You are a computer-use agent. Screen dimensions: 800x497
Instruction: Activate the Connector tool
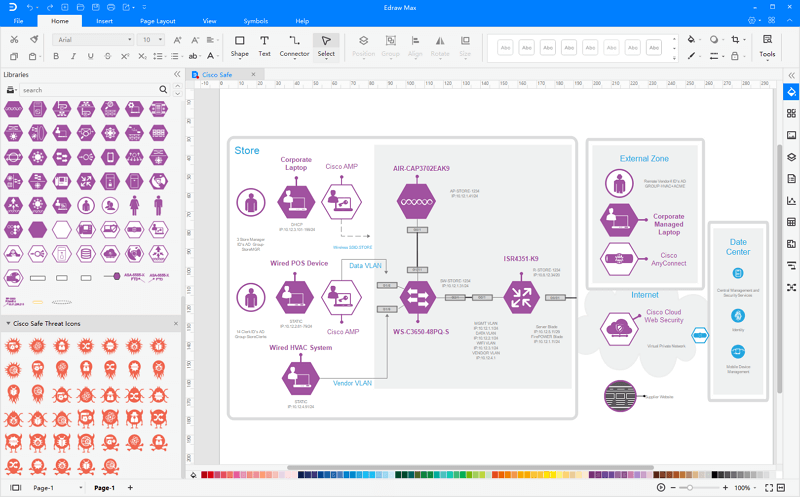pyautogui.click(x=294, y=46)
